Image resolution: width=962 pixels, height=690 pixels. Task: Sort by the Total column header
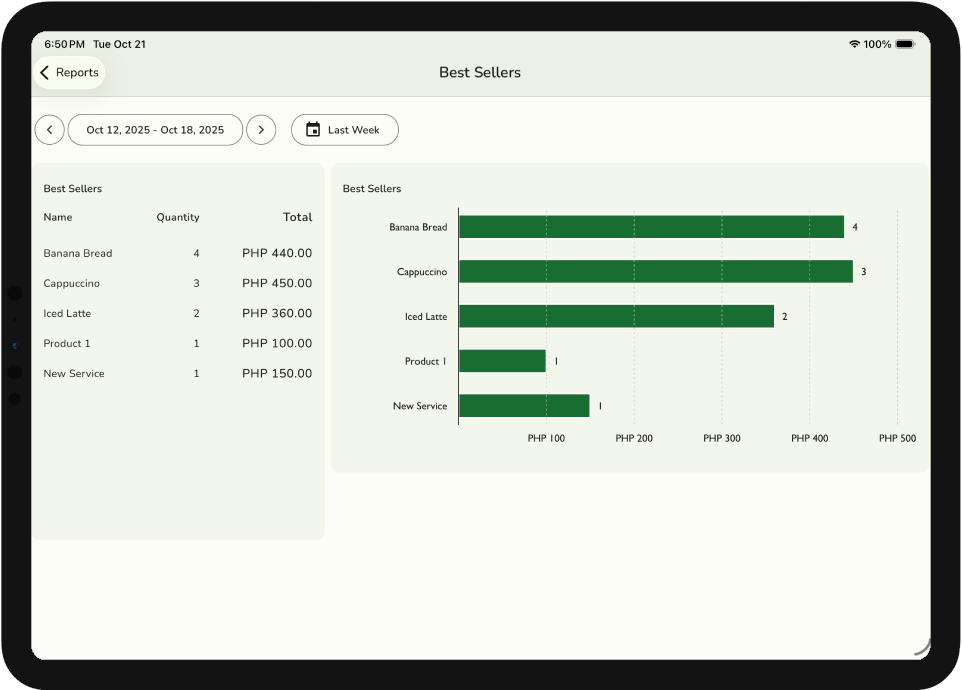pyautogui.click(x=297, y=218)
